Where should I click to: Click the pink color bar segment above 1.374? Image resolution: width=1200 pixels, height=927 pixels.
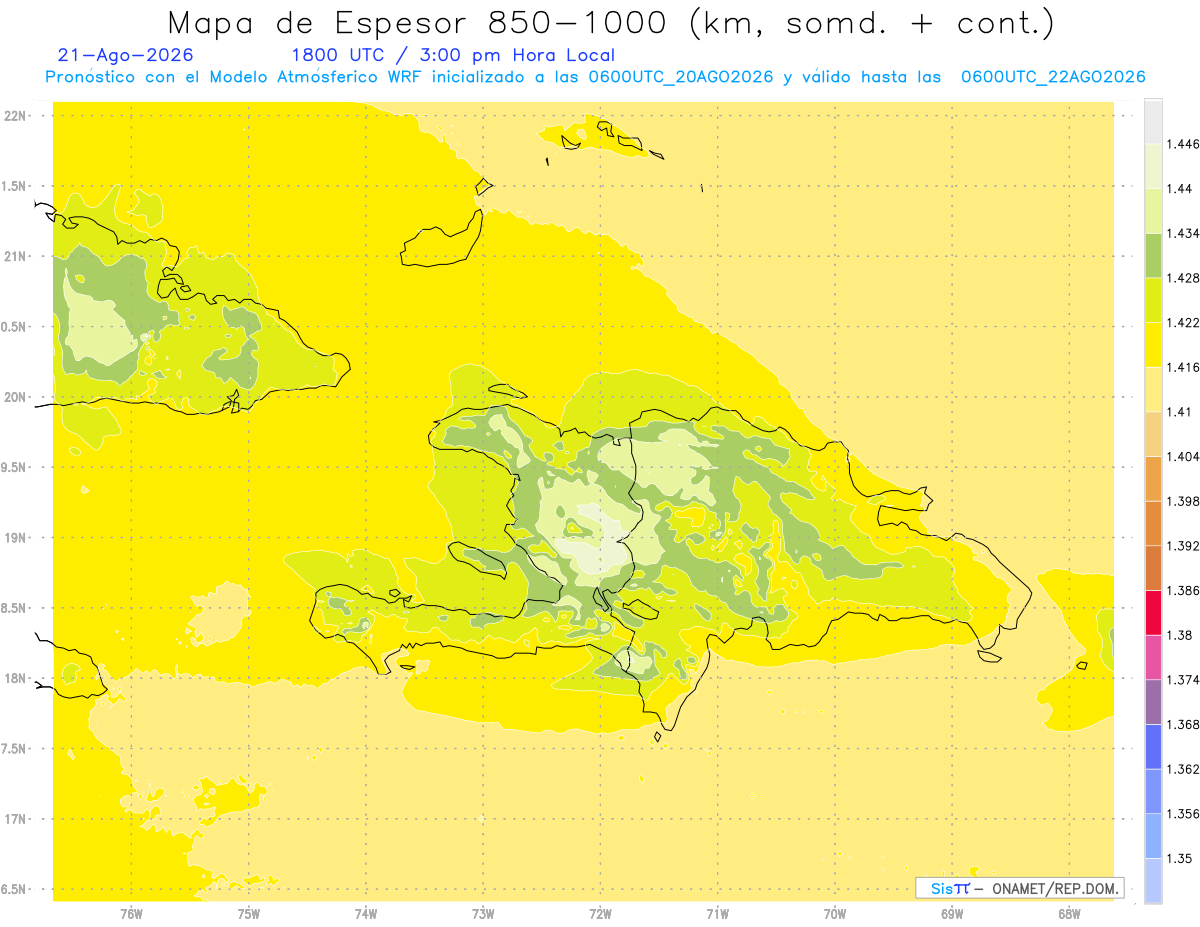pos(1153,657)
